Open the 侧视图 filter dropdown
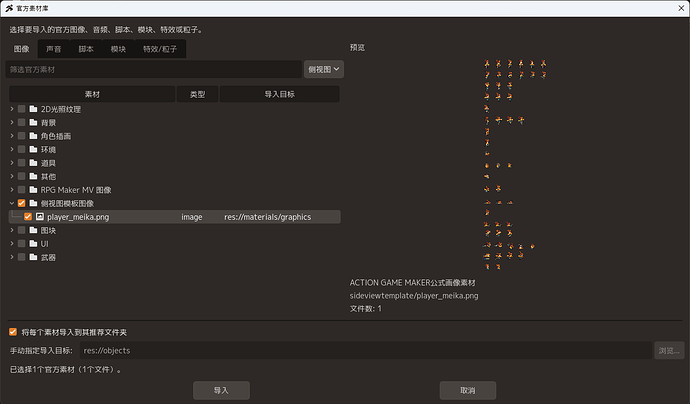Viewport: 690px width, 404px height. (x=323, y=69)
